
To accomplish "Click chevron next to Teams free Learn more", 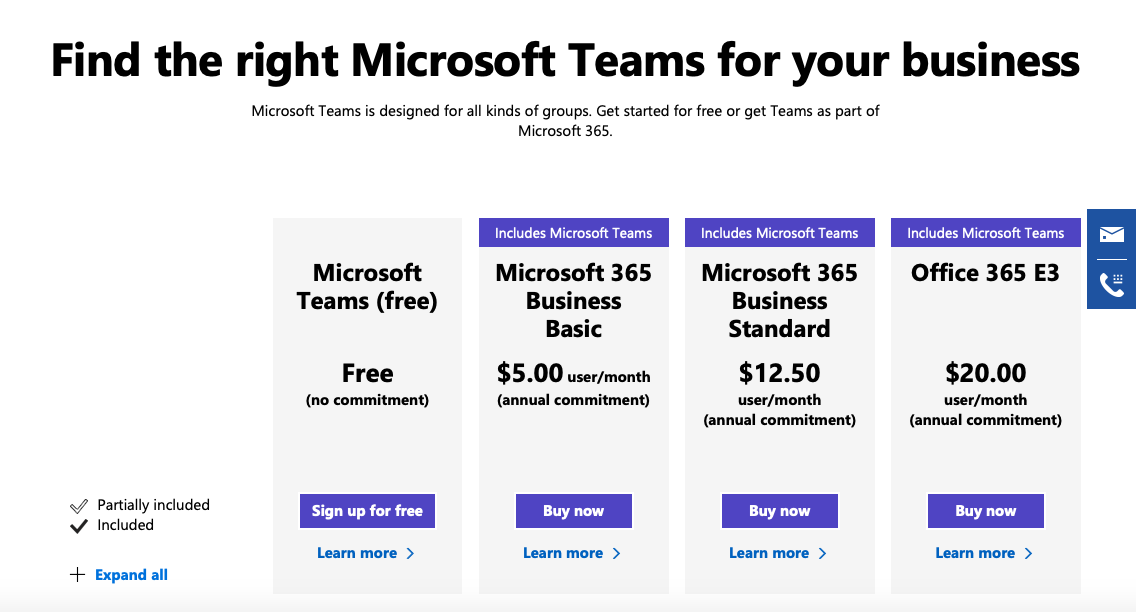I will [410, 553].
